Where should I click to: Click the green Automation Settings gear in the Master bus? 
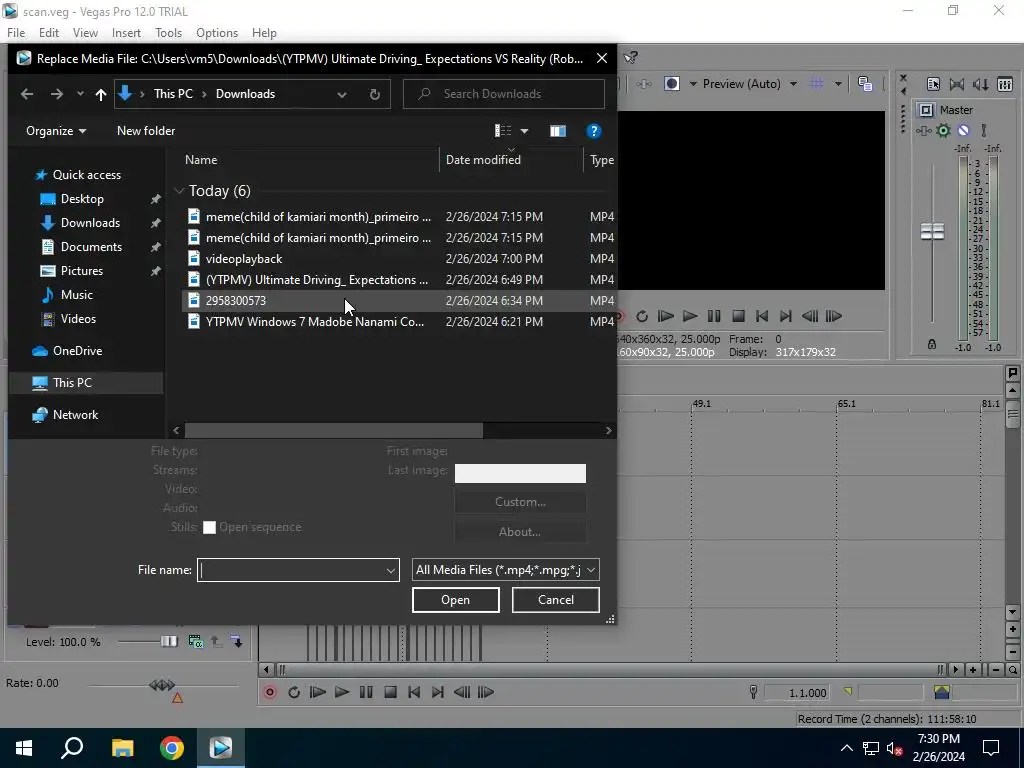point(943,131)
